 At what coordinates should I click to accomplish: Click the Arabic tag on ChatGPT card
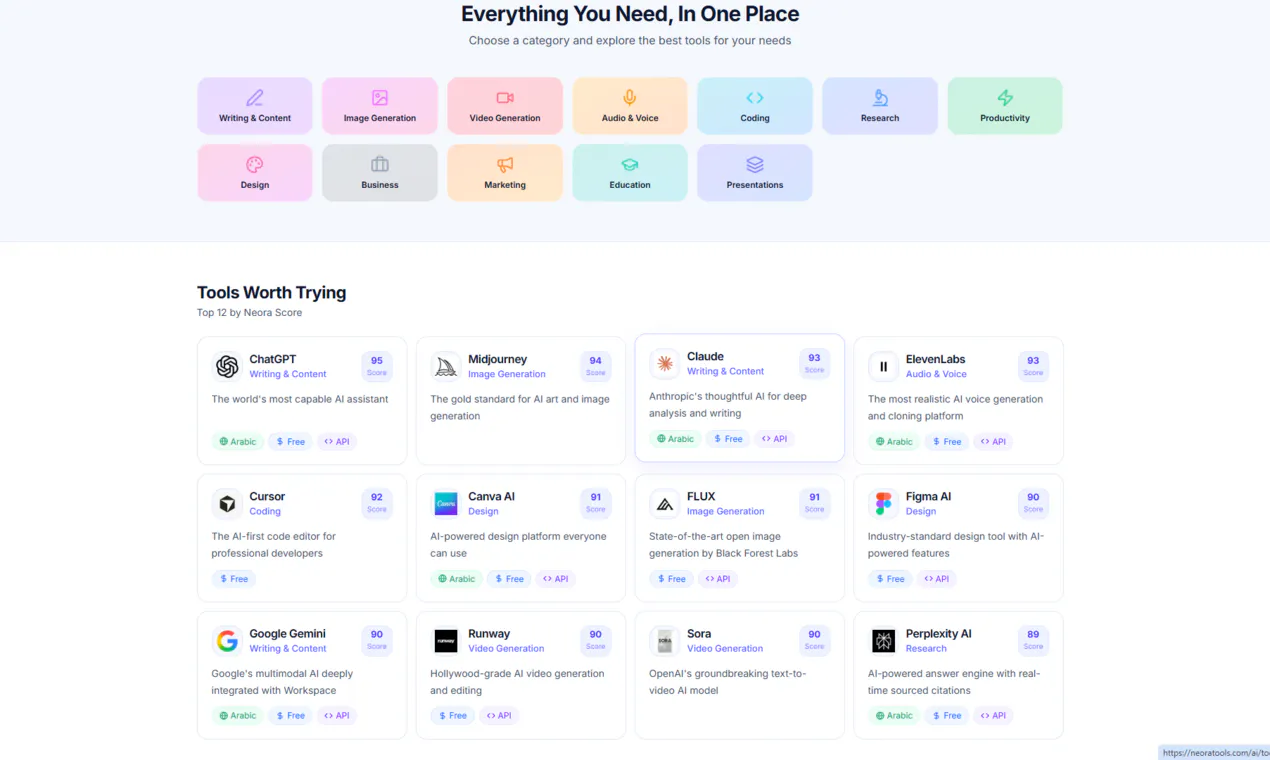(x=238, y=441)
